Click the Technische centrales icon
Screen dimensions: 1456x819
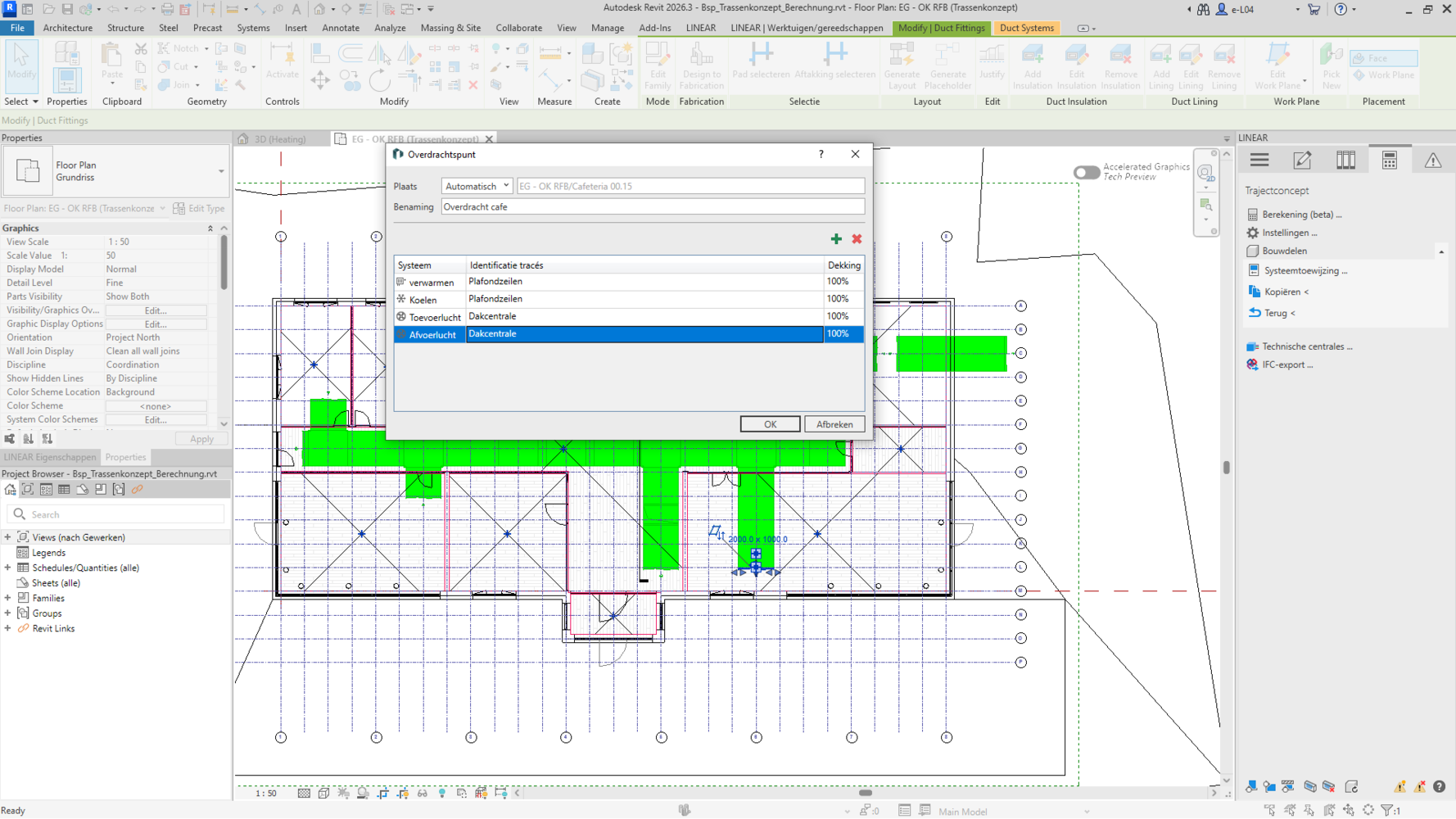click(1252, 346)
